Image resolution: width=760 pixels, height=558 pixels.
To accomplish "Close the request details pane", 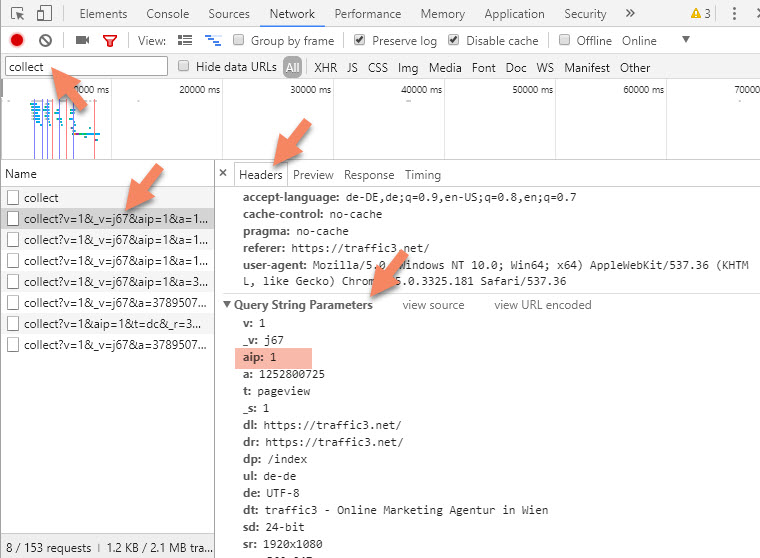I will tap(223, 174).
